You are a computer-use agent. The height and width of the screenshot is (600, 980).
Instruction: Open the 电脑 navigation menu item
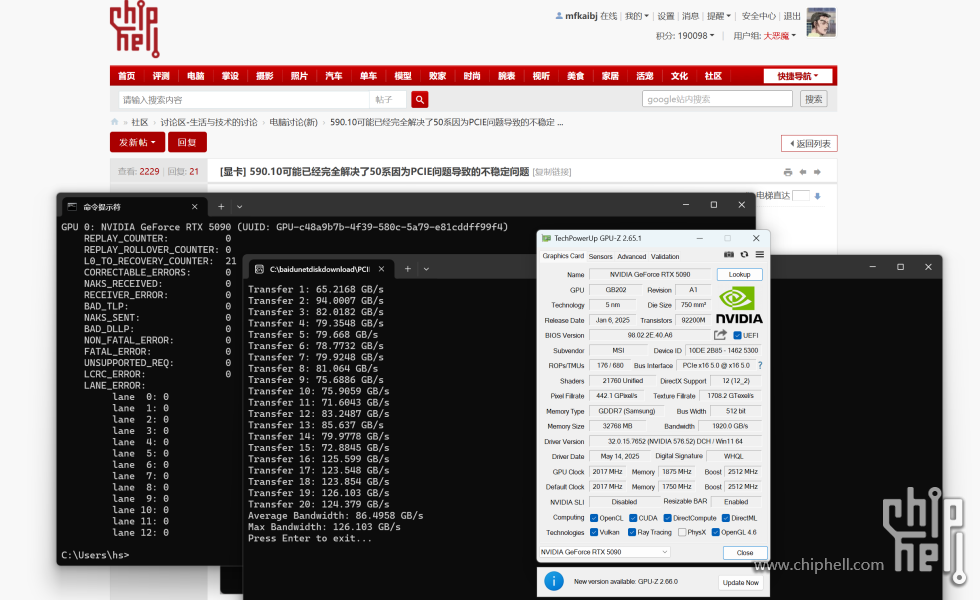(x=196, y=76)
